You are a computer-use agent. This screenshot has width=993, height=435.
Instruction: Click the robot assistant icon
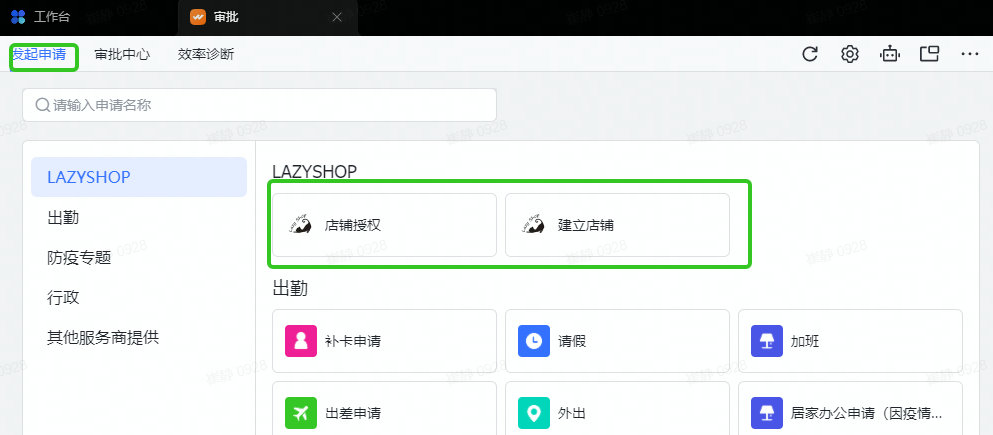(890, 54)
